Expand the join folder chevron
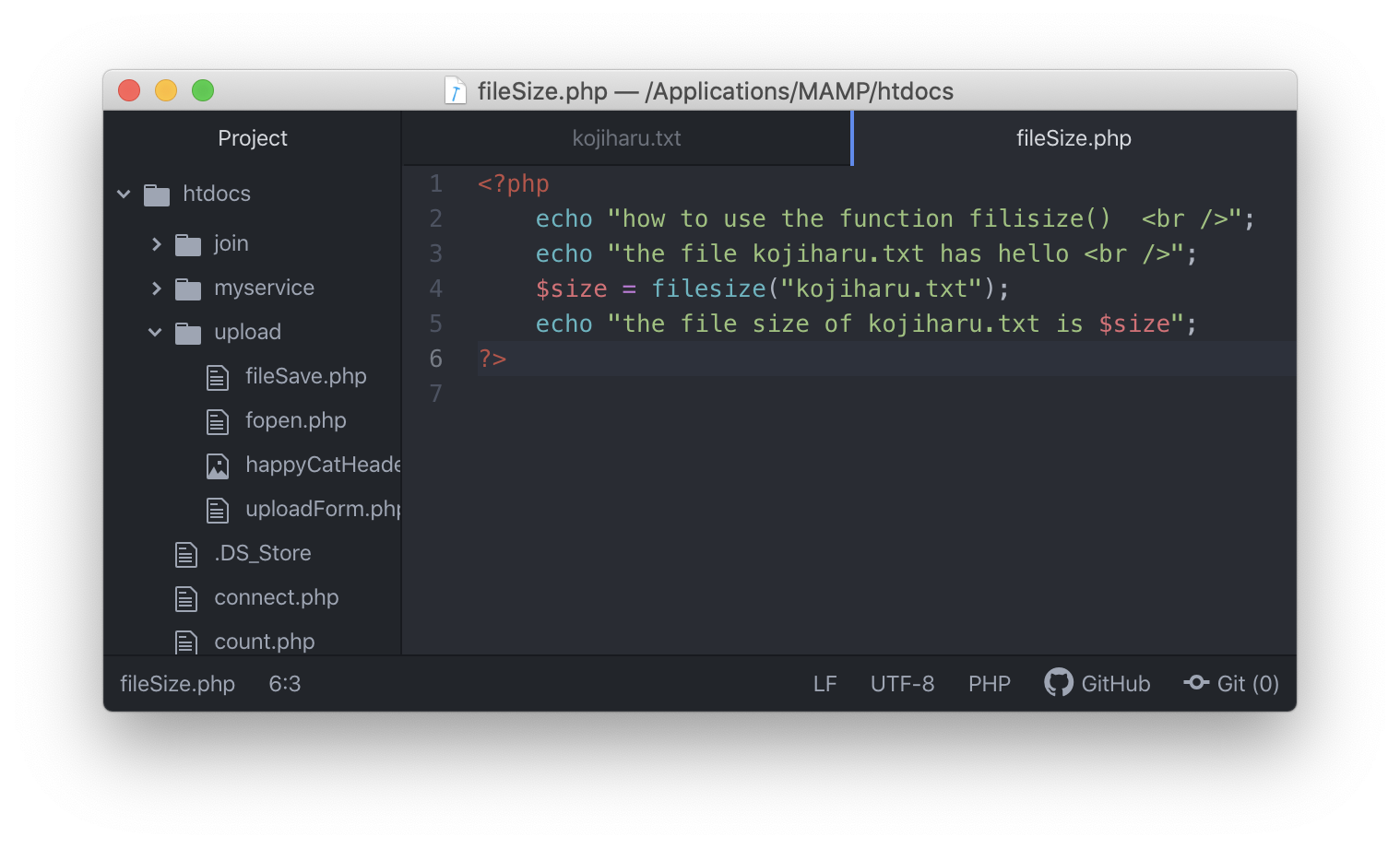Image resolution: width=1400 pixels, height=848 pixels. click(x=156, y=243)
